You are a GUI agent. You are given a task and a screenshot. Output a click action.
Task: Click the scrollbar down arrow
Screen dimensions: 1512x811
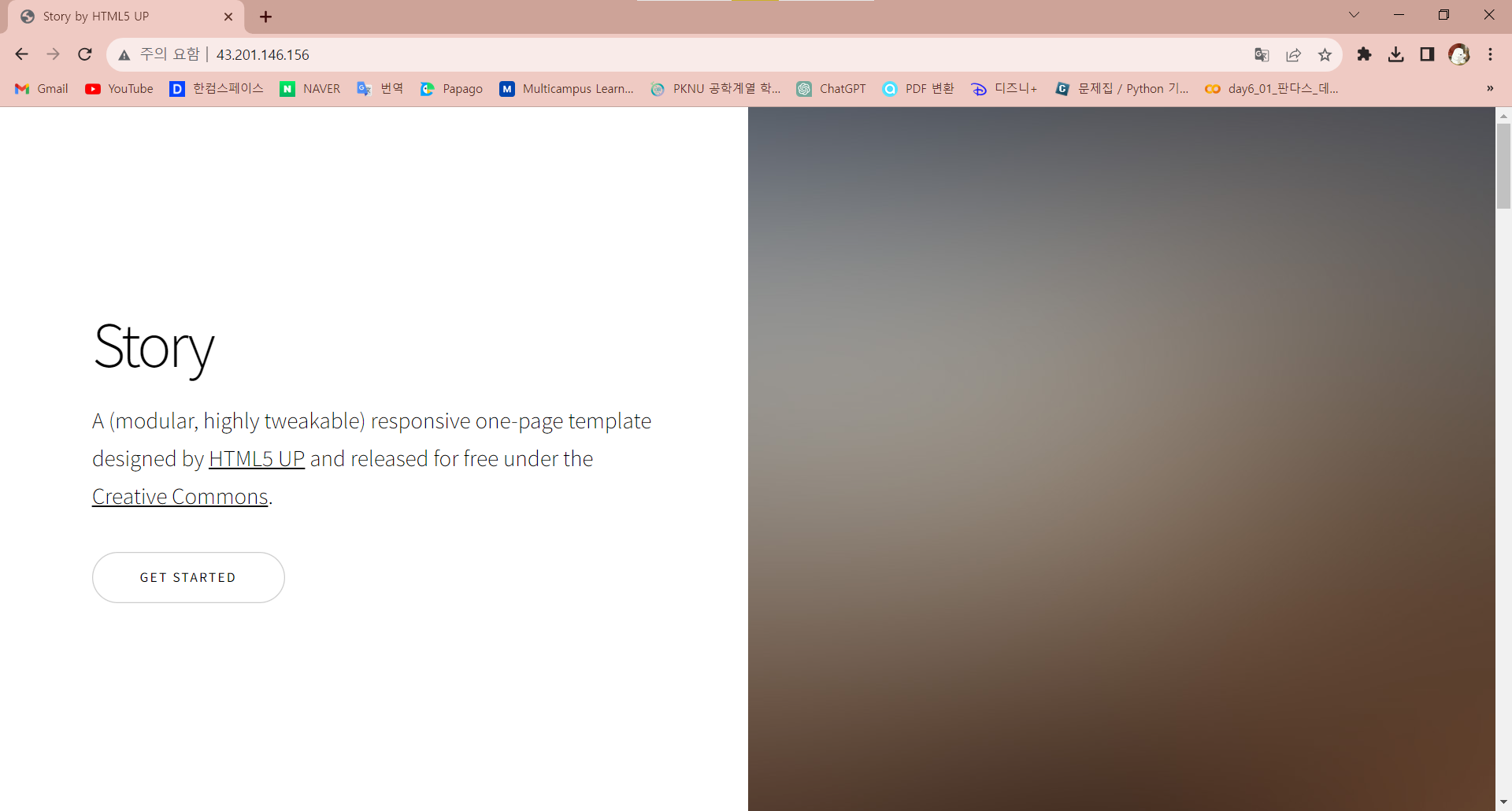[1503, 802]
